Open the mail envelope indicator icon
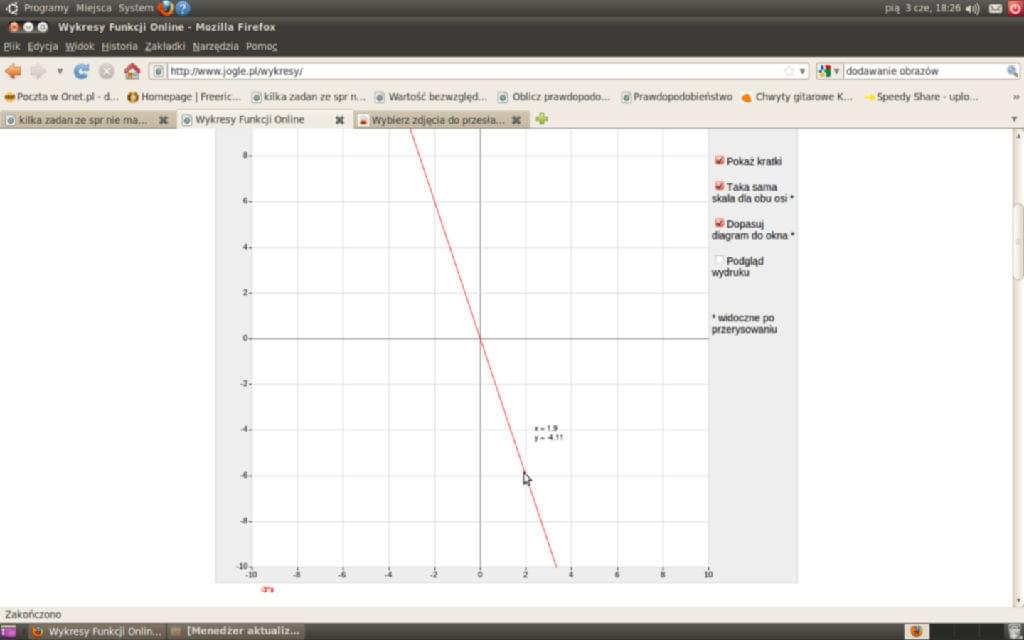Viewport: 1024px width, 640px height. pos(995,8)
